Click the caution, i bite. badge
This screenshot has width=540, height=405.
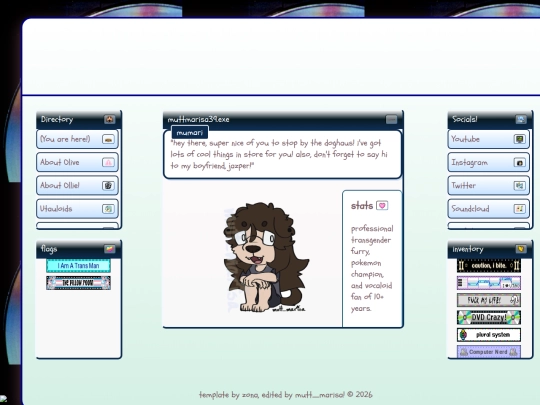coord(489,266)
